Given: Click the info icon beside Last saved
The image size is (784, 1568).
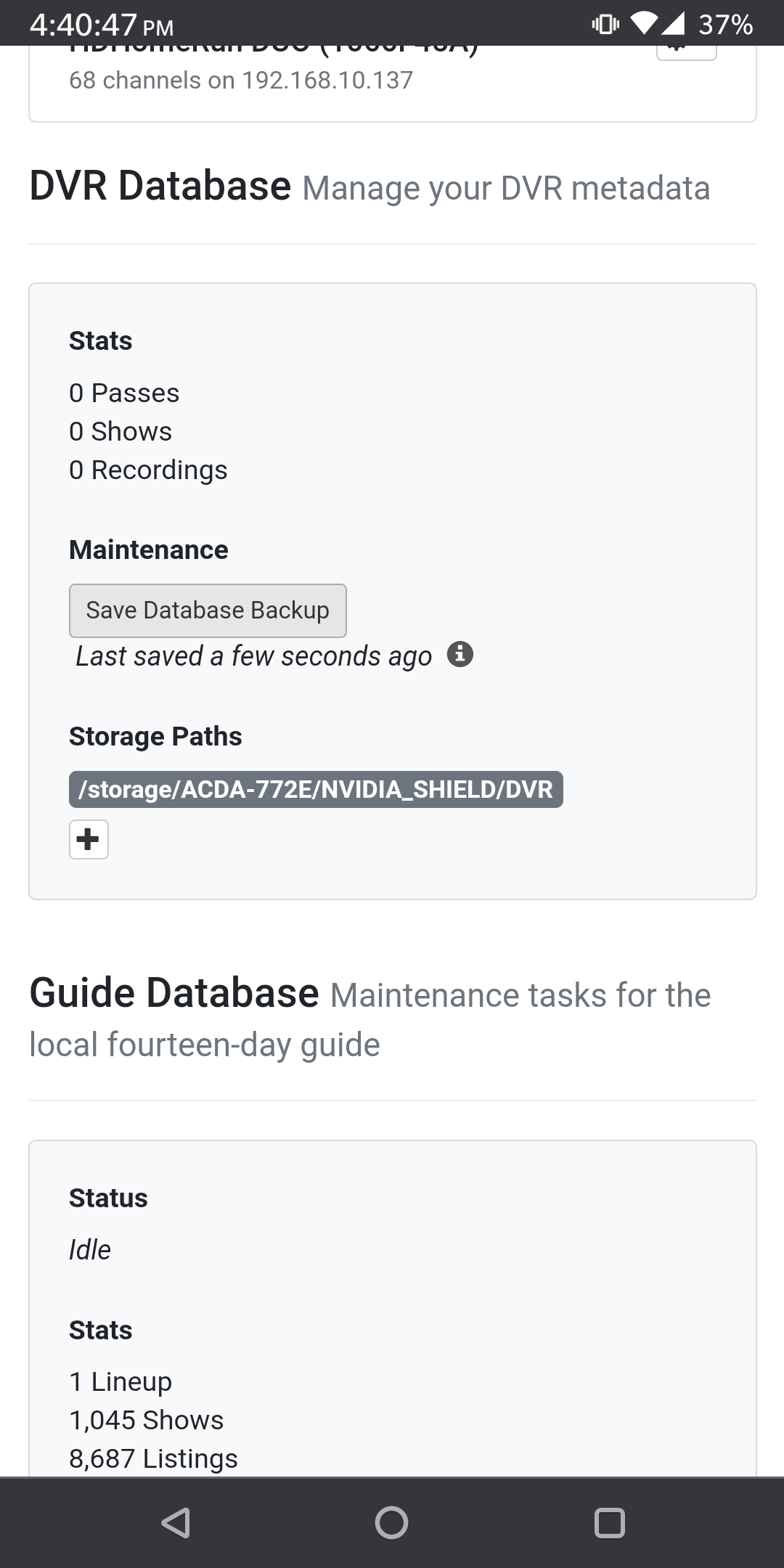Looking at the screenshot, I should click(x=460, y=654).
